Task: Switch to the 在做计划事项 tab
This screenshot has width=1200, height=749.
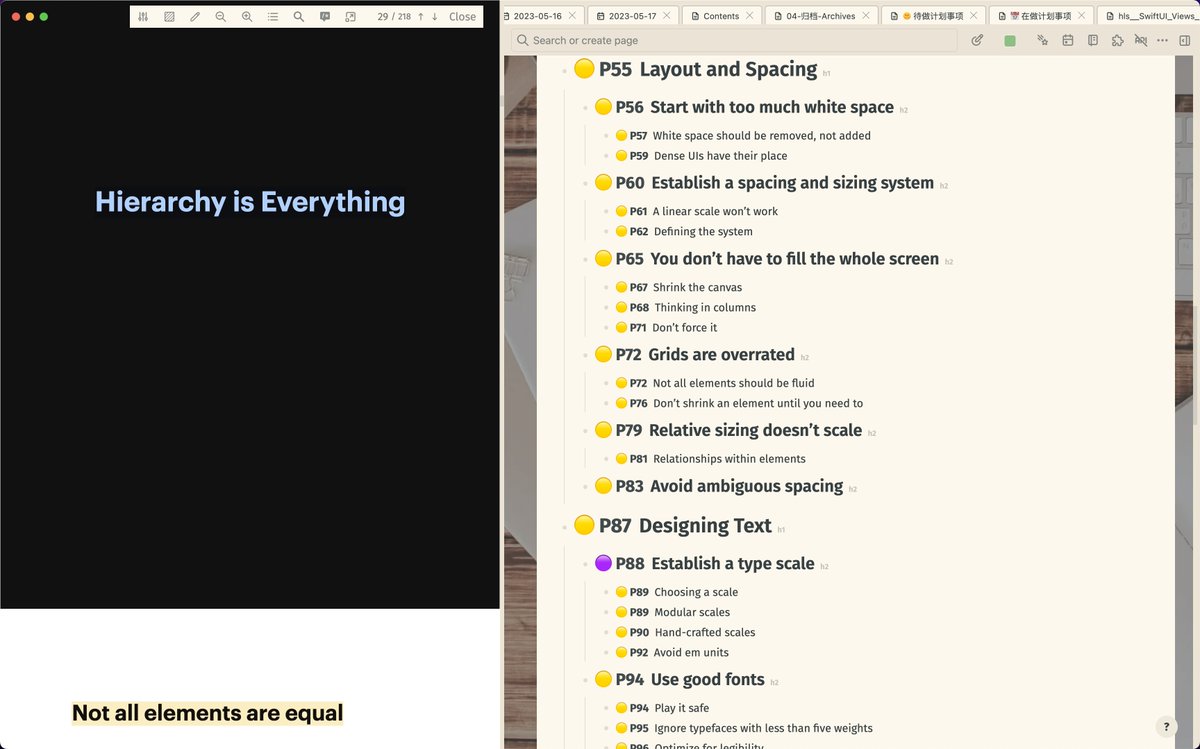Action: click(x=1040, y=16)
